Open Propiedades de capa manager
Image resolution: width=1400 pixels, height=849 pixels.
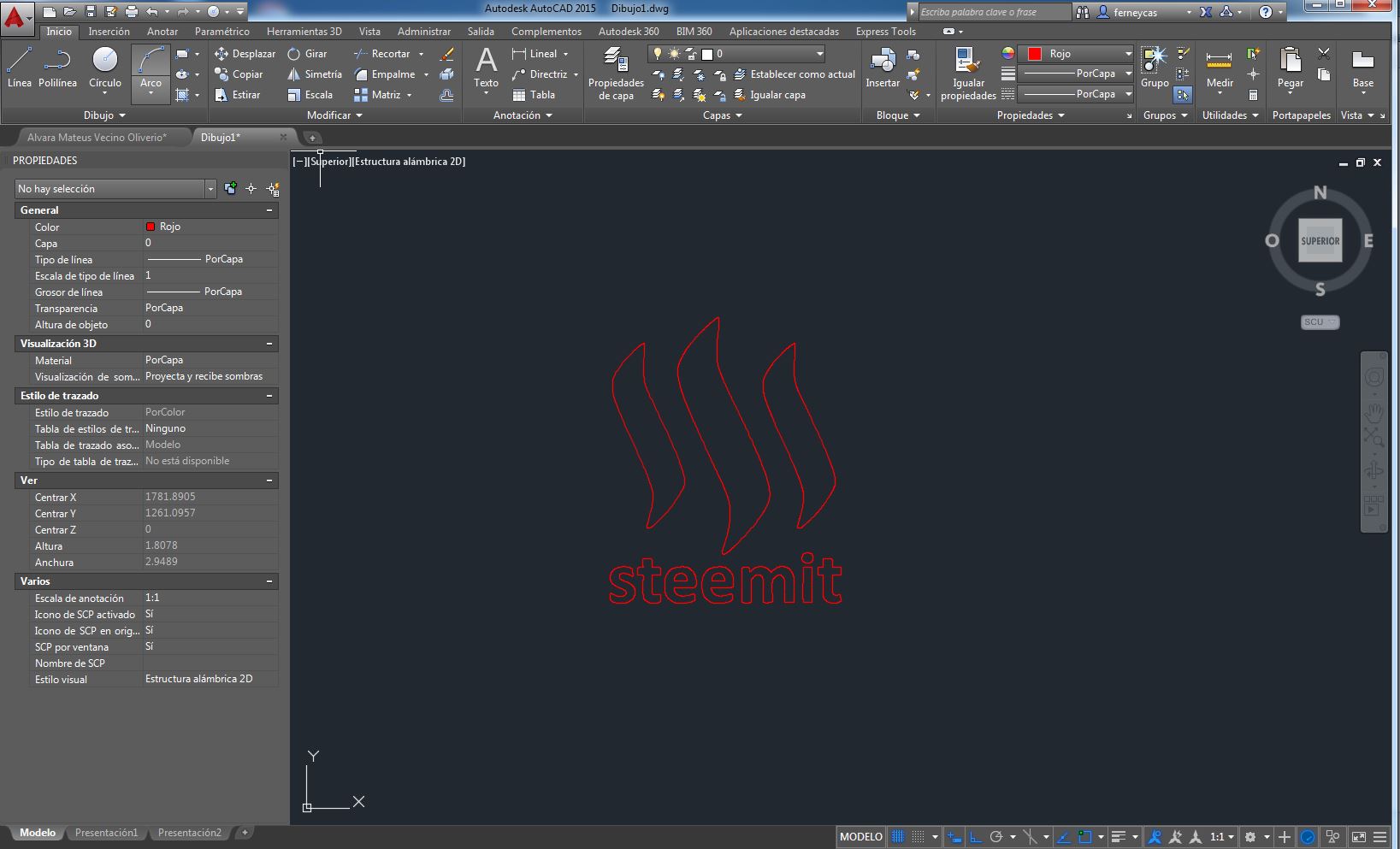click(616, 74)
